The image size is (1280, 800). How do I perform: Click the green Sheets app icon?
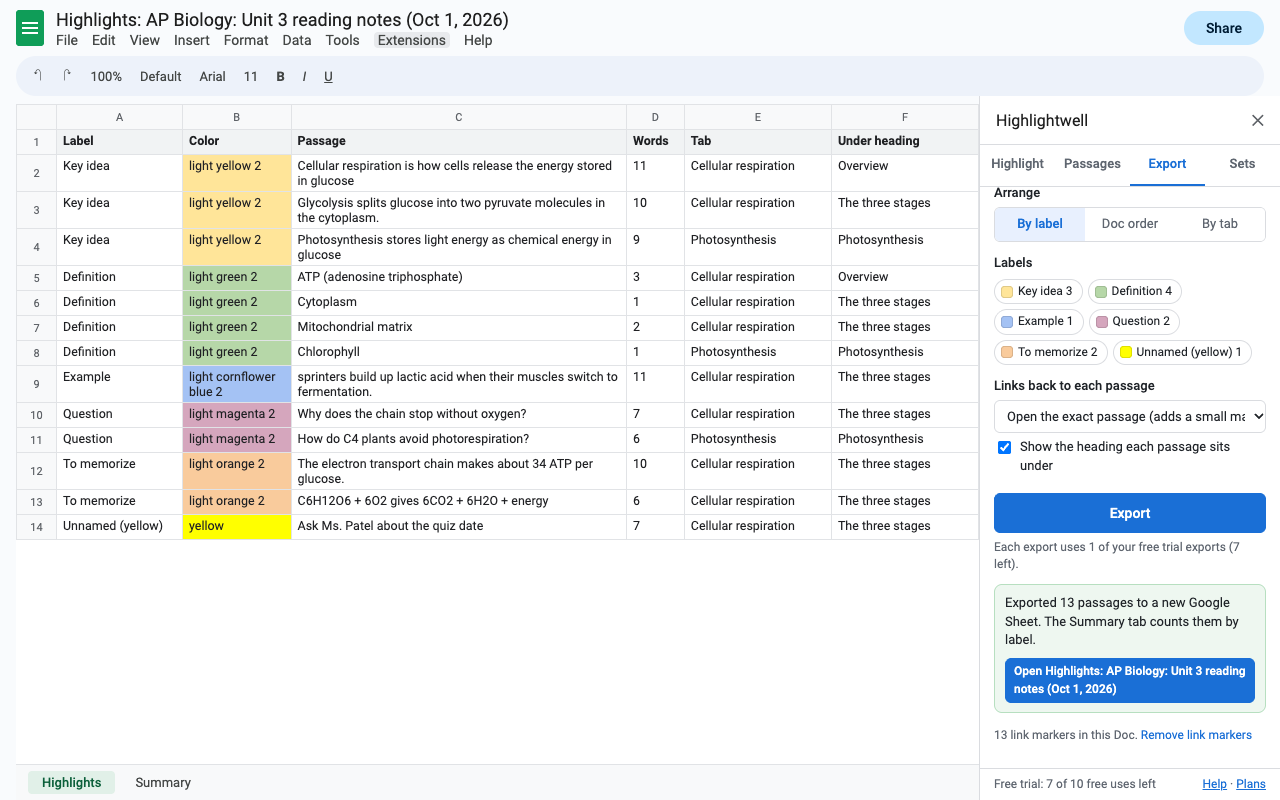coord(30,28)
